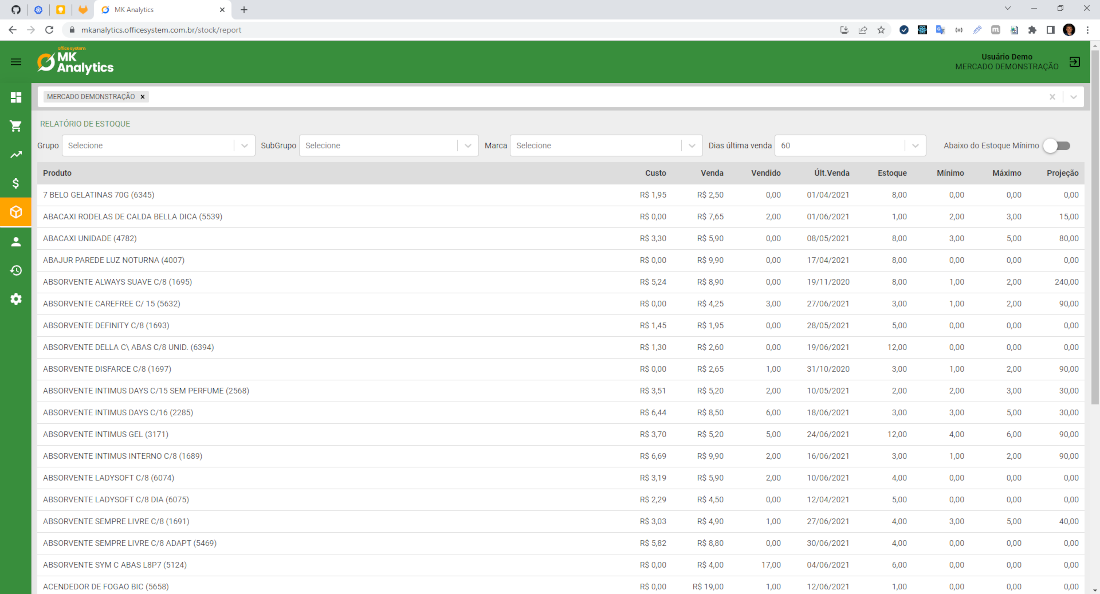Expand the Dias última venda dropdown
This screenshot has height=594, width=1100.
(850, 145)
